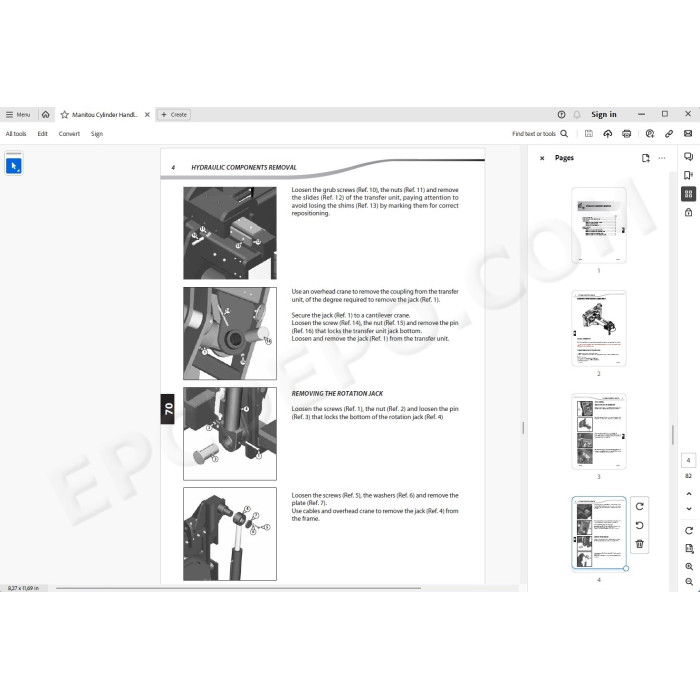Close the Pages panel
Screen dimensions: 700x700
click(542, 158)
